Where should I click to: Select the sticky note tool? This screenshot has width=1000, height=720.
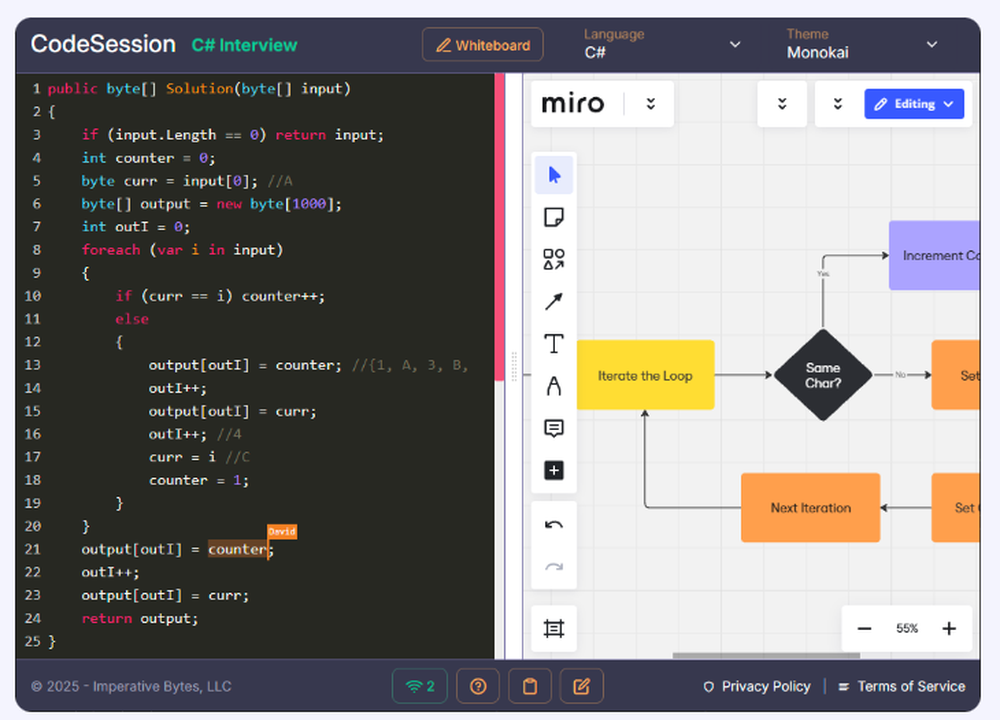554,217
